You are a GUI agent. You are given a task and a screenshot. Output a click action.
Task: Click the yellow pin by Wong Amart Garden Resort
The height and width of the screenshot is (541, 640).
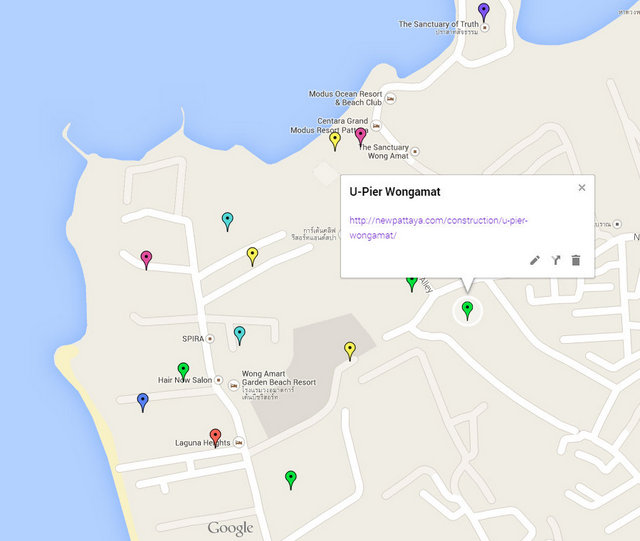[x=350, y=351]
